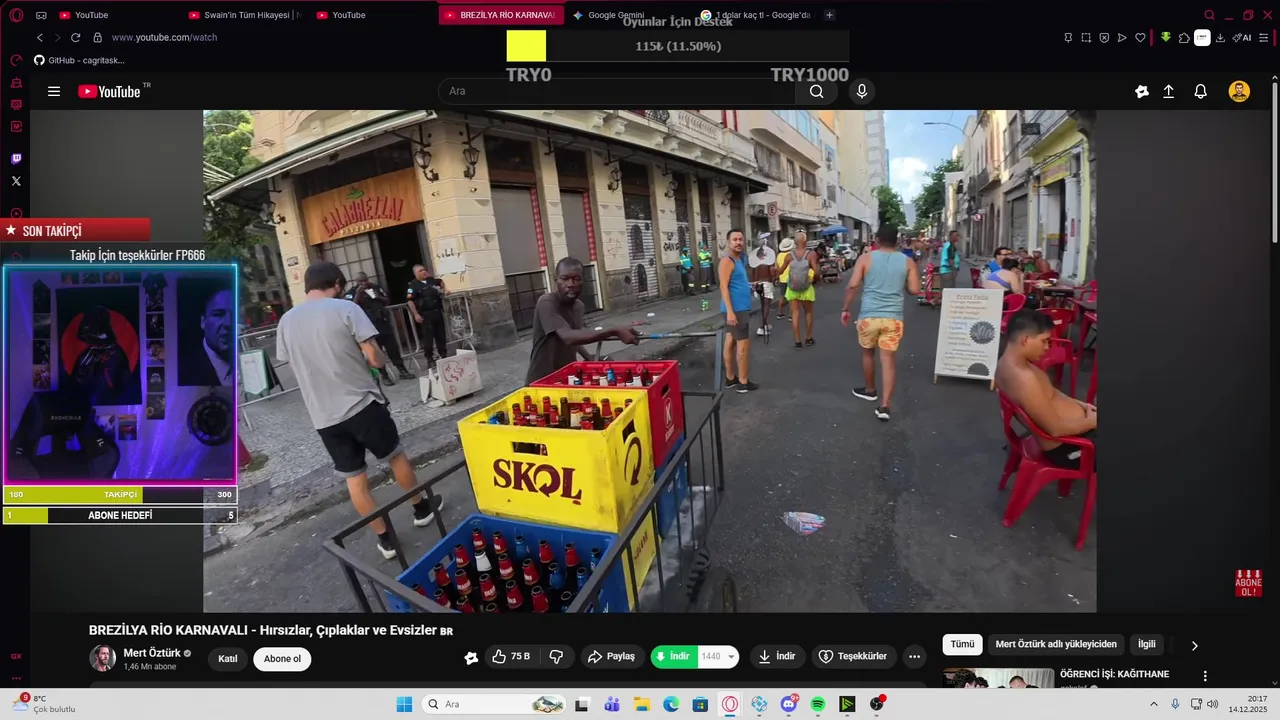Click the pin icon in the address bar
1280x720 pixels.
coord(1068,38)
